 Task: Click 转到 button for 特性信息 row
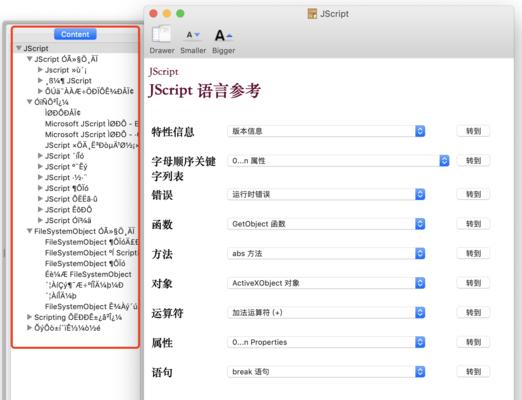pyautogui.click(x=473, y=131)
